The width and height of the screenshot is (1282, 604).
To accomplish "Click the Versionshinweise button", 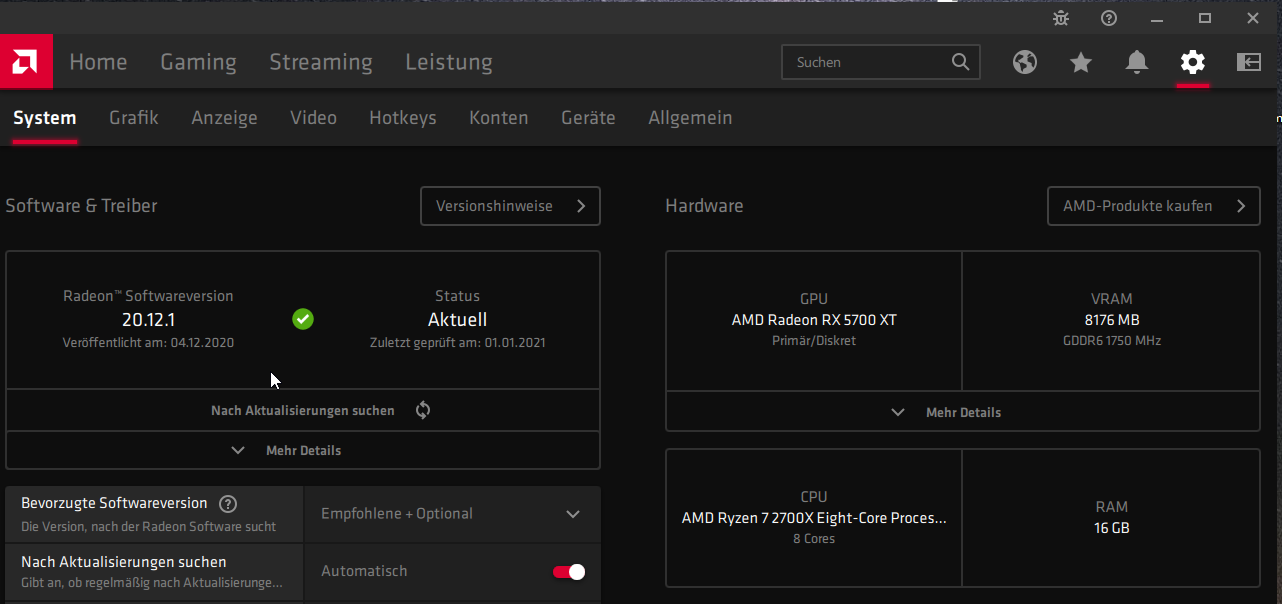I will click(x=510, y=206).
